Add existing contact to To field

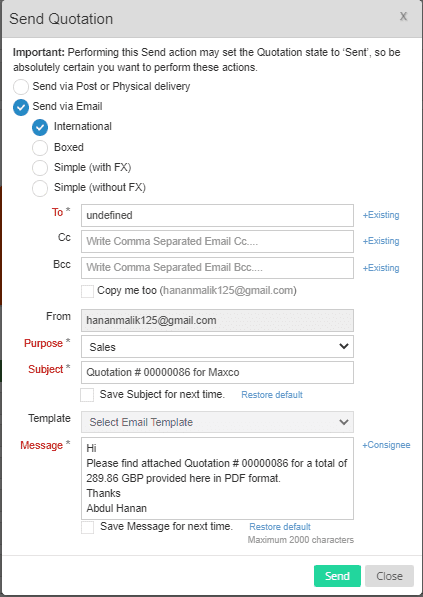(x=381, y=215)
